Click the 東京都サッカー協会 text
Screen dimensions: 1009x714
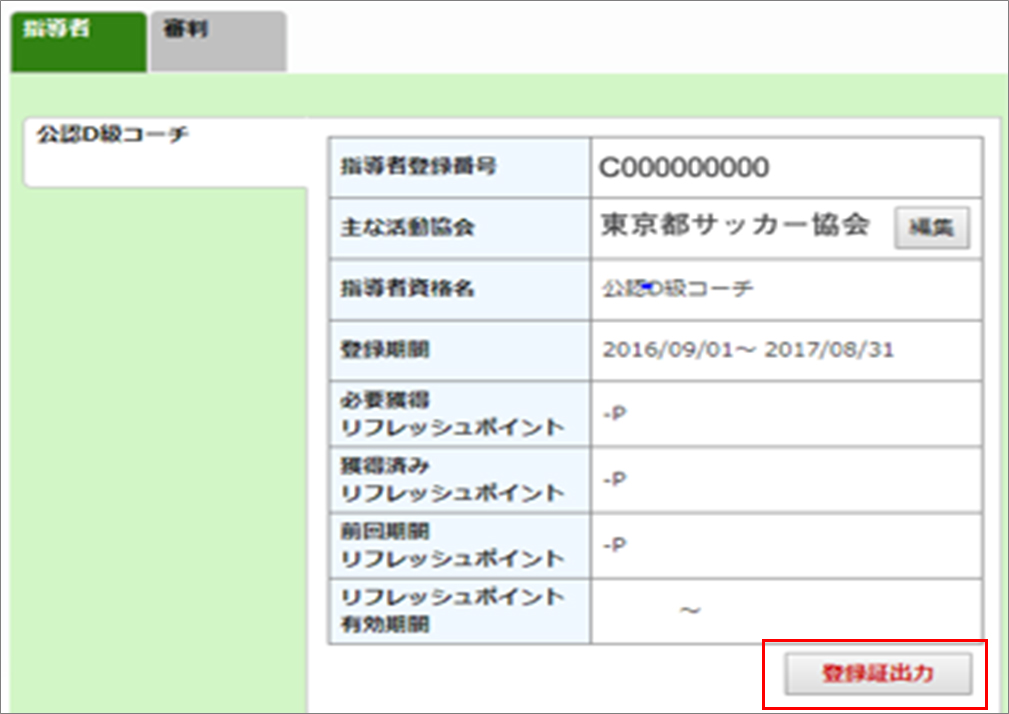coord(734,226)
